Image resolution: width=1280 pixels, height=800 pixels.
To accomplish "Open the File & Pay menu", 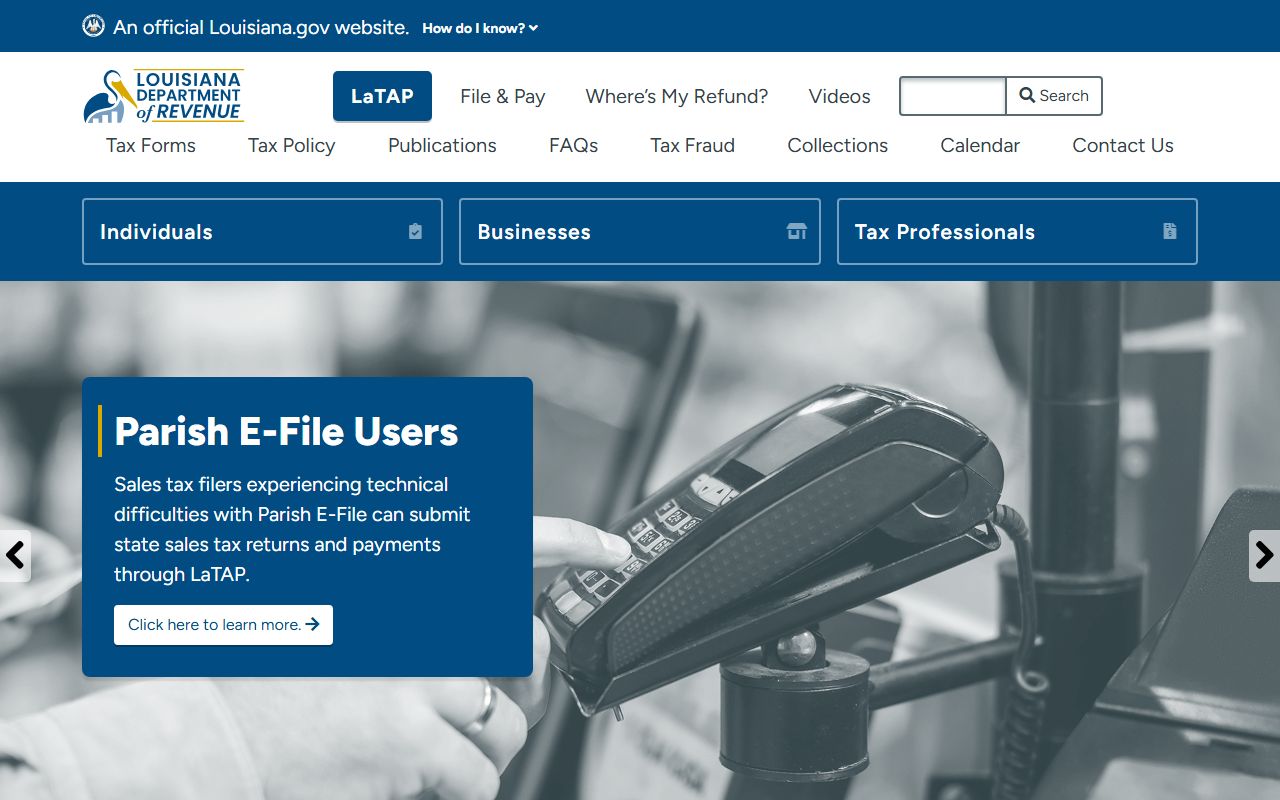I will click(503, 96).
